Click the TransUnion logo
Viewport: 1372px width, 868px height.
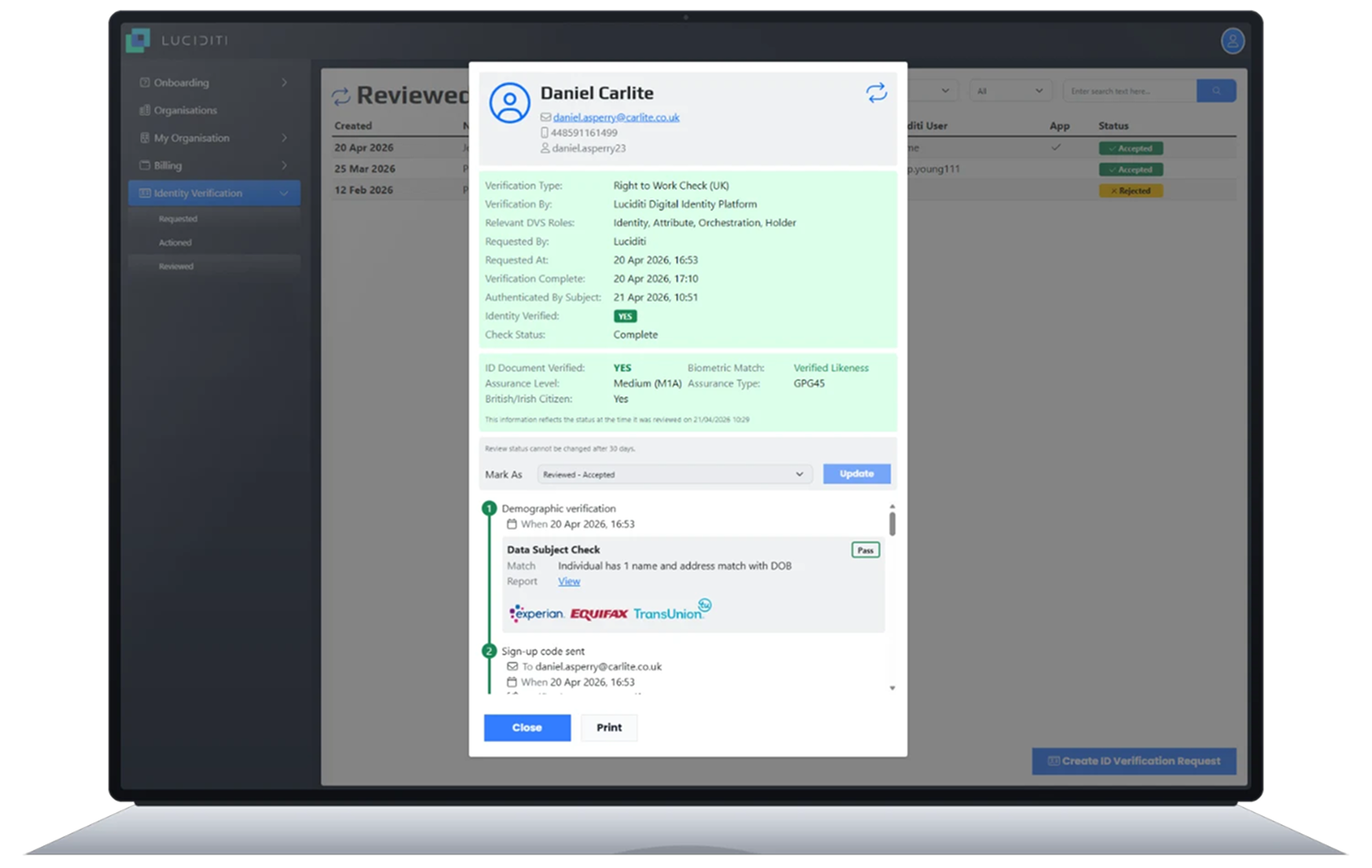672,610
